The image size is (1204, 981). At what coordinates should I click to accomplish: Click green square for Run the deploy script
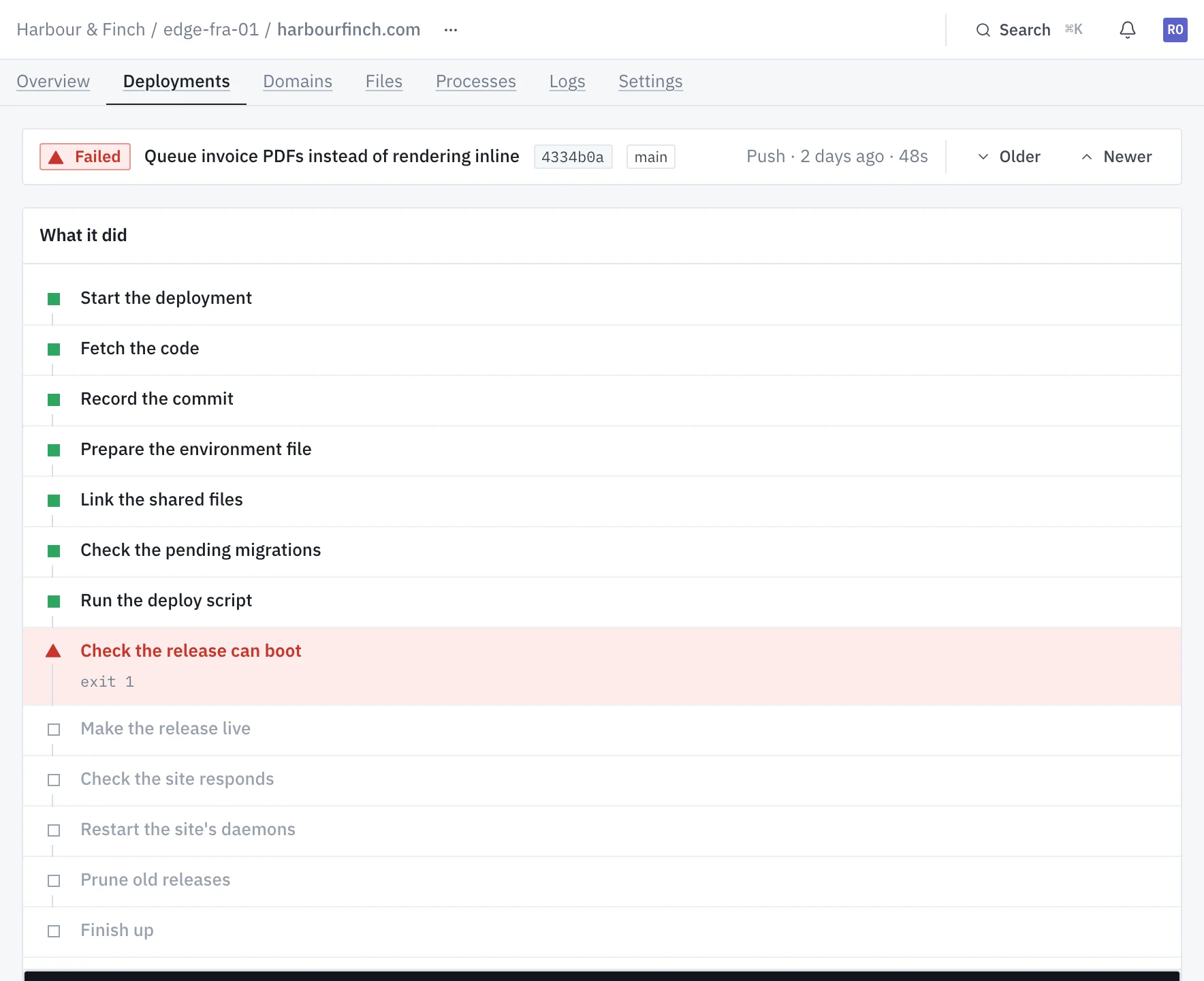54,602
